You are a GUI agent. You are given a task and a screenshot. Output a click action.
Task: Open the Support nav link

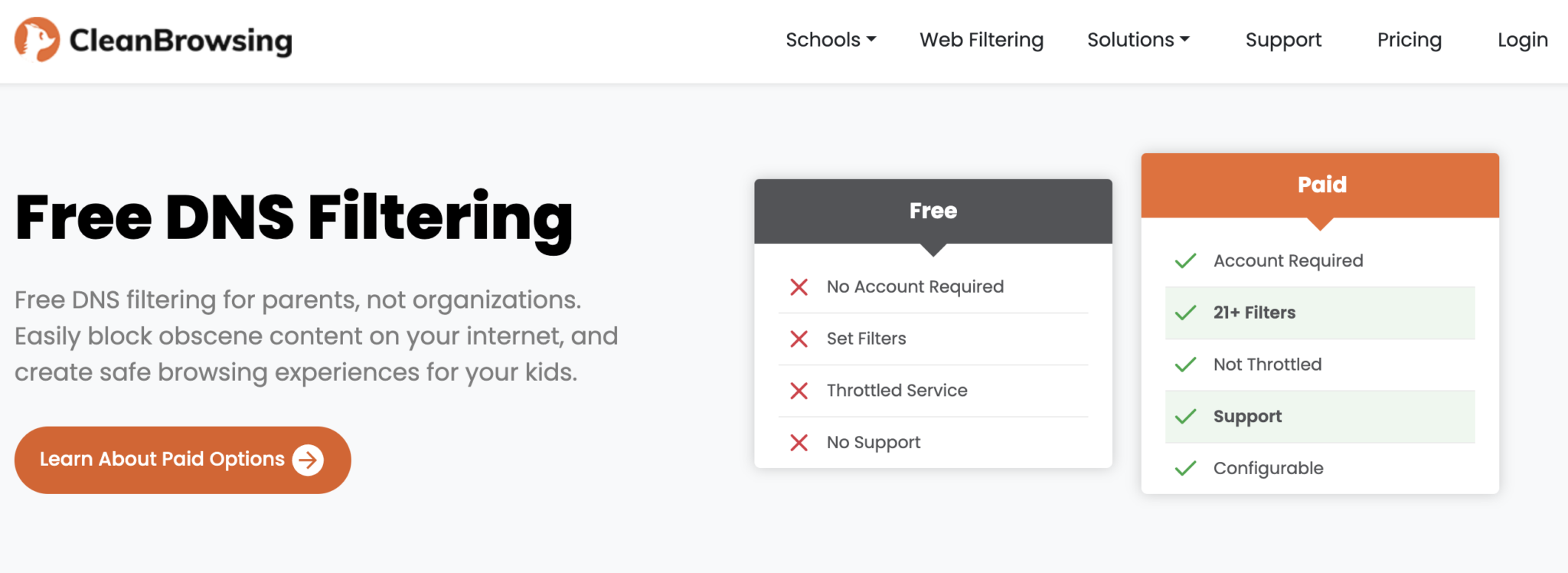pos(1283,40)
